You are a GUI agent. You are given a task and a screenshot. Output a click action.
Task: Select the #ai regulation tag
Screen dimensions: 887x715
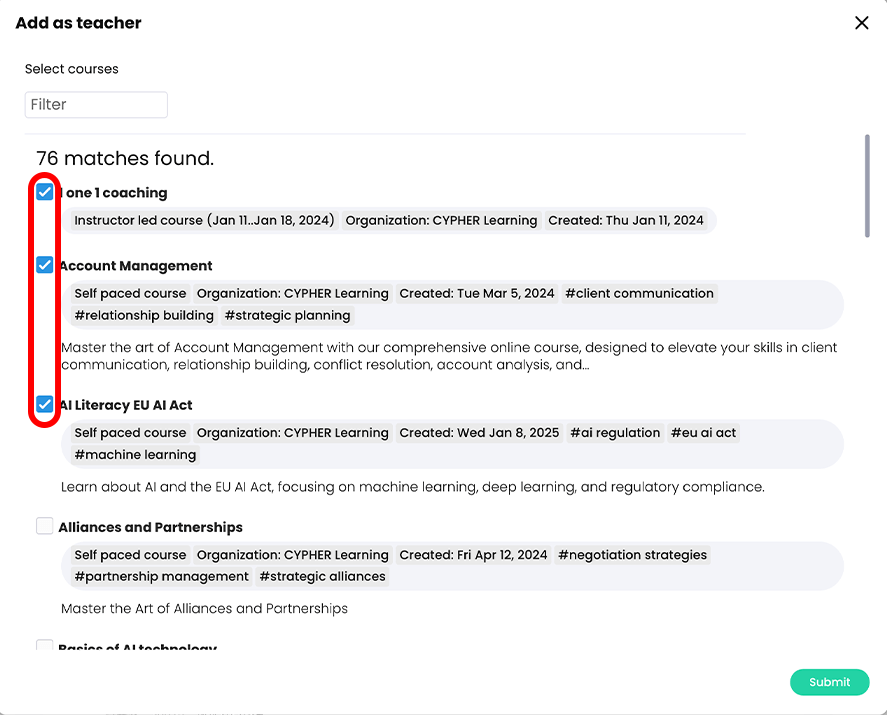click(615, 433)
